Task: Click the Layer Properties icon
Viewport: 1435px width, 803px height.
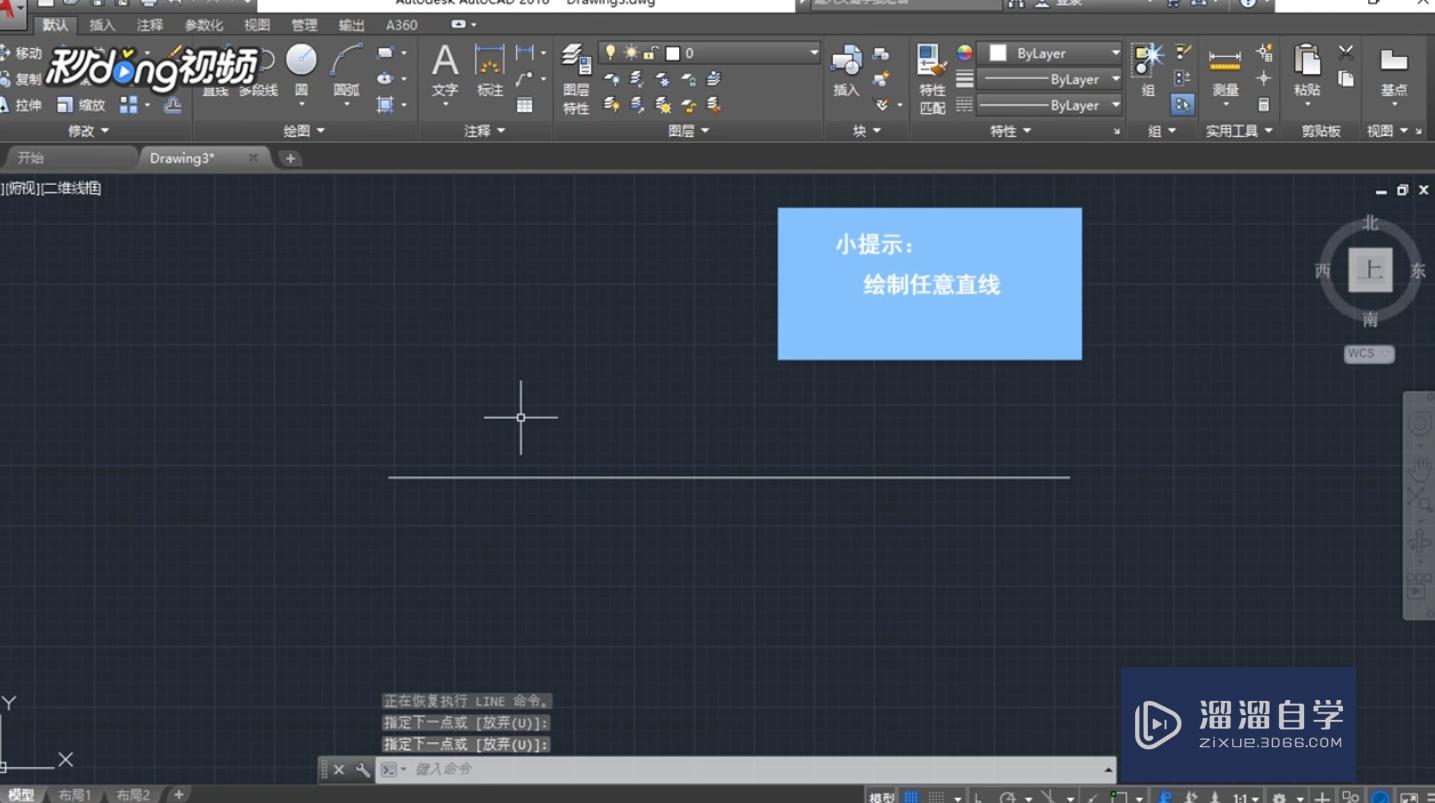Action: [x=578, y=62]
